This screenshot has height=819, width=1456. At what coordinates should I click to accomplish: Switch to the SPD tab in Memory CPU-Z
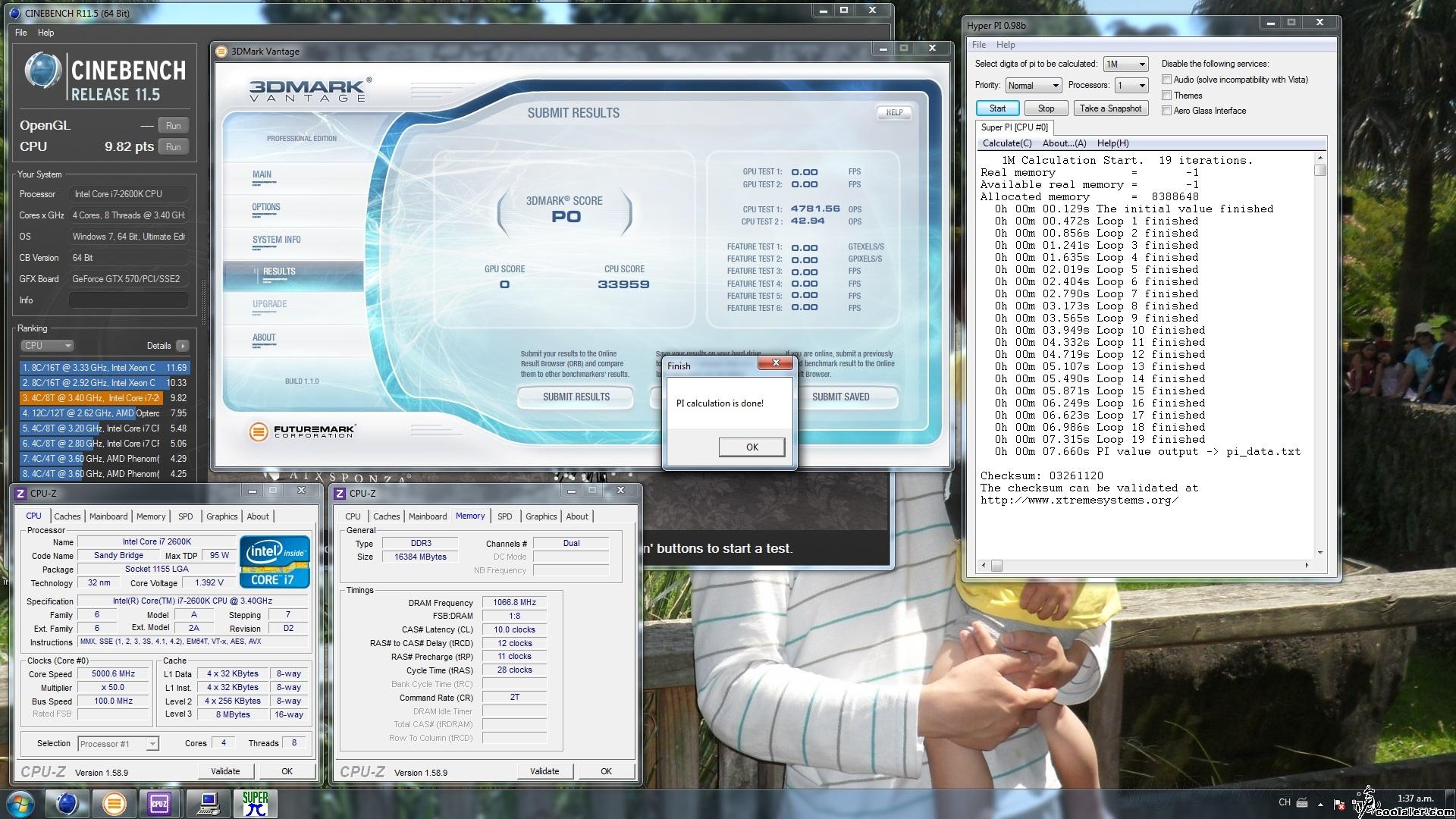click(x=504, y=516)
